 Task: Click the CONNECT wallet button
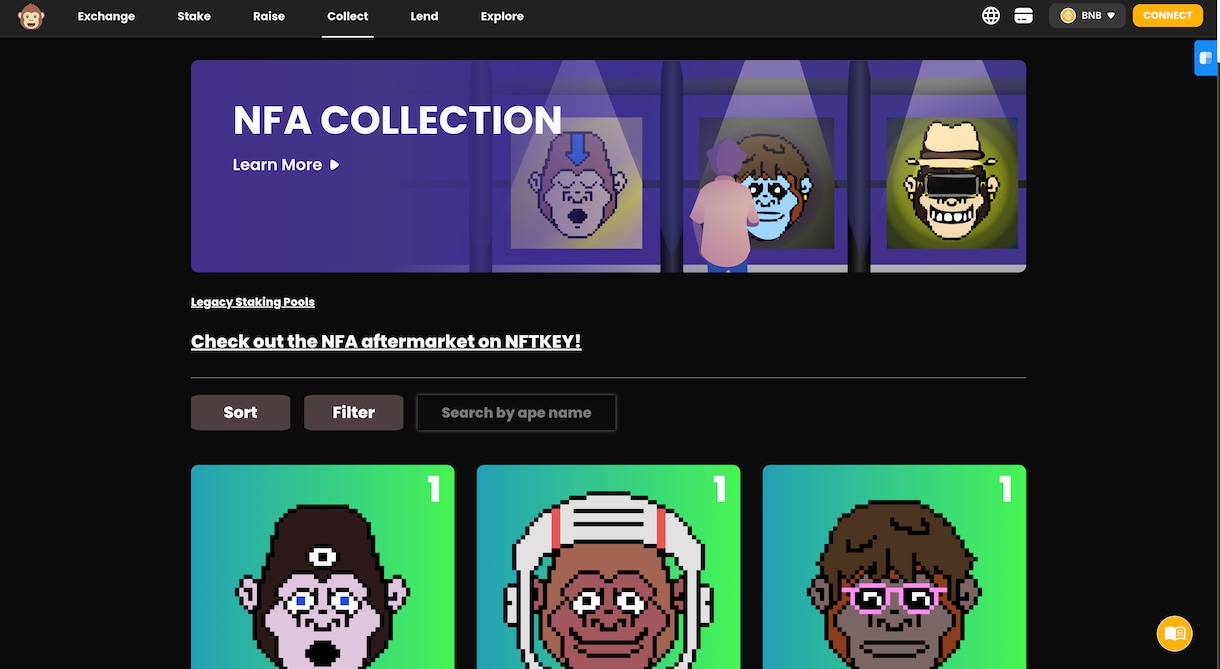[x=1168, y=16]
